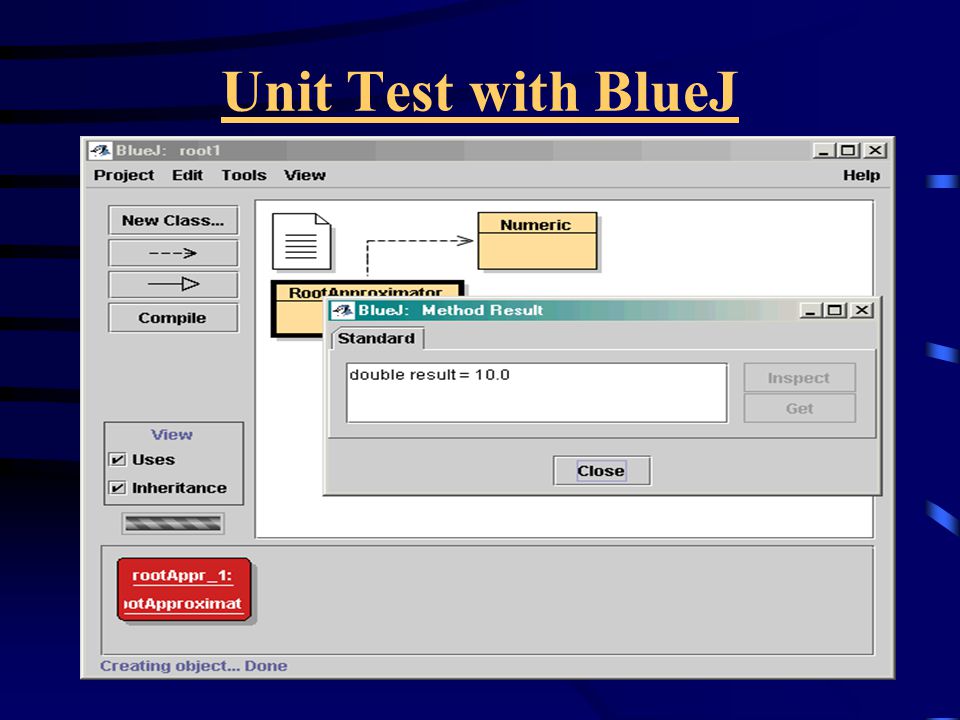Toggle the Uses checkbox
The height and width of the screenshot is (720, 960).
pos(117,459)
